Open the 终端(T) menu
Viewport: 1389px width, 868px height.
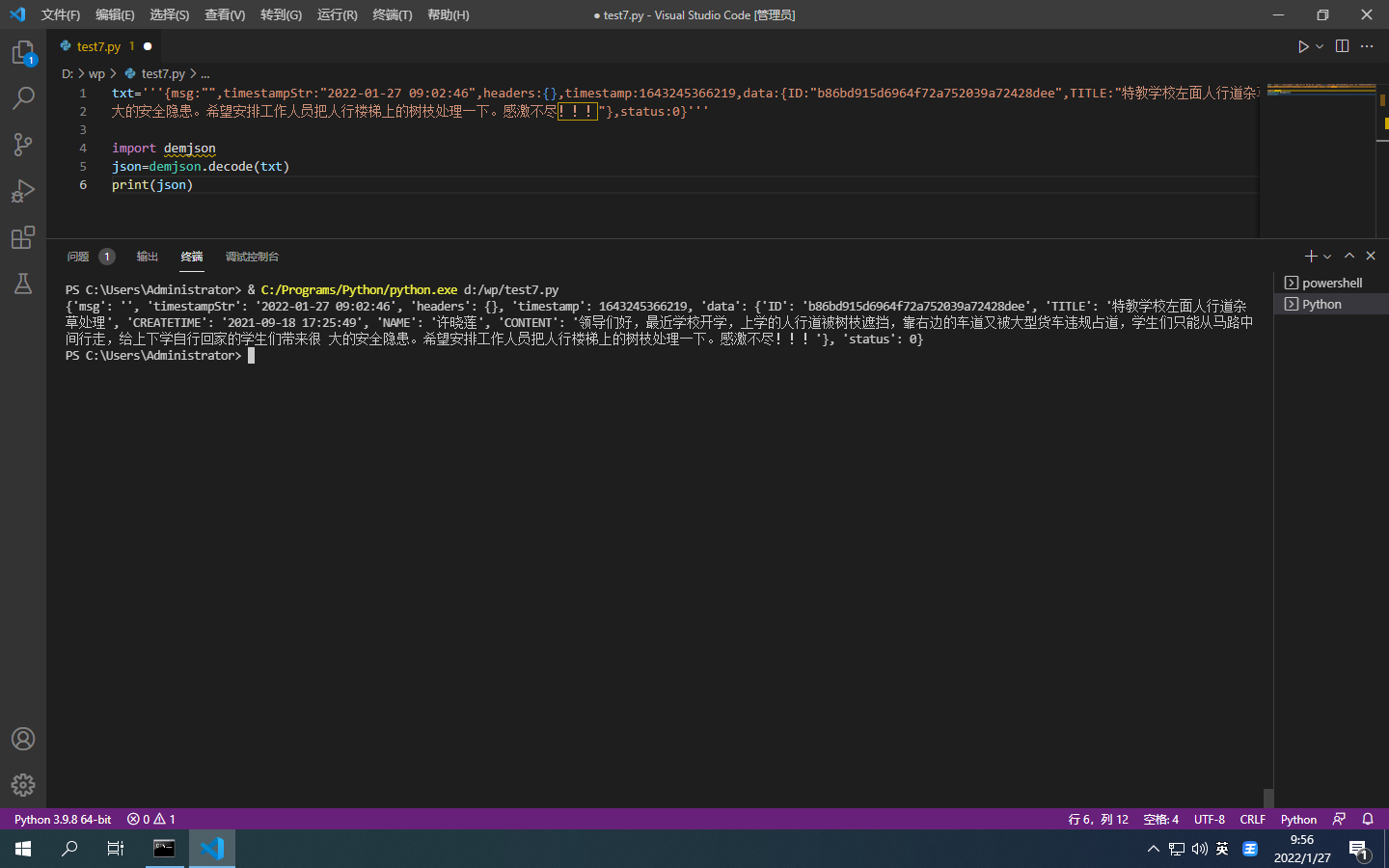point(393,14)
